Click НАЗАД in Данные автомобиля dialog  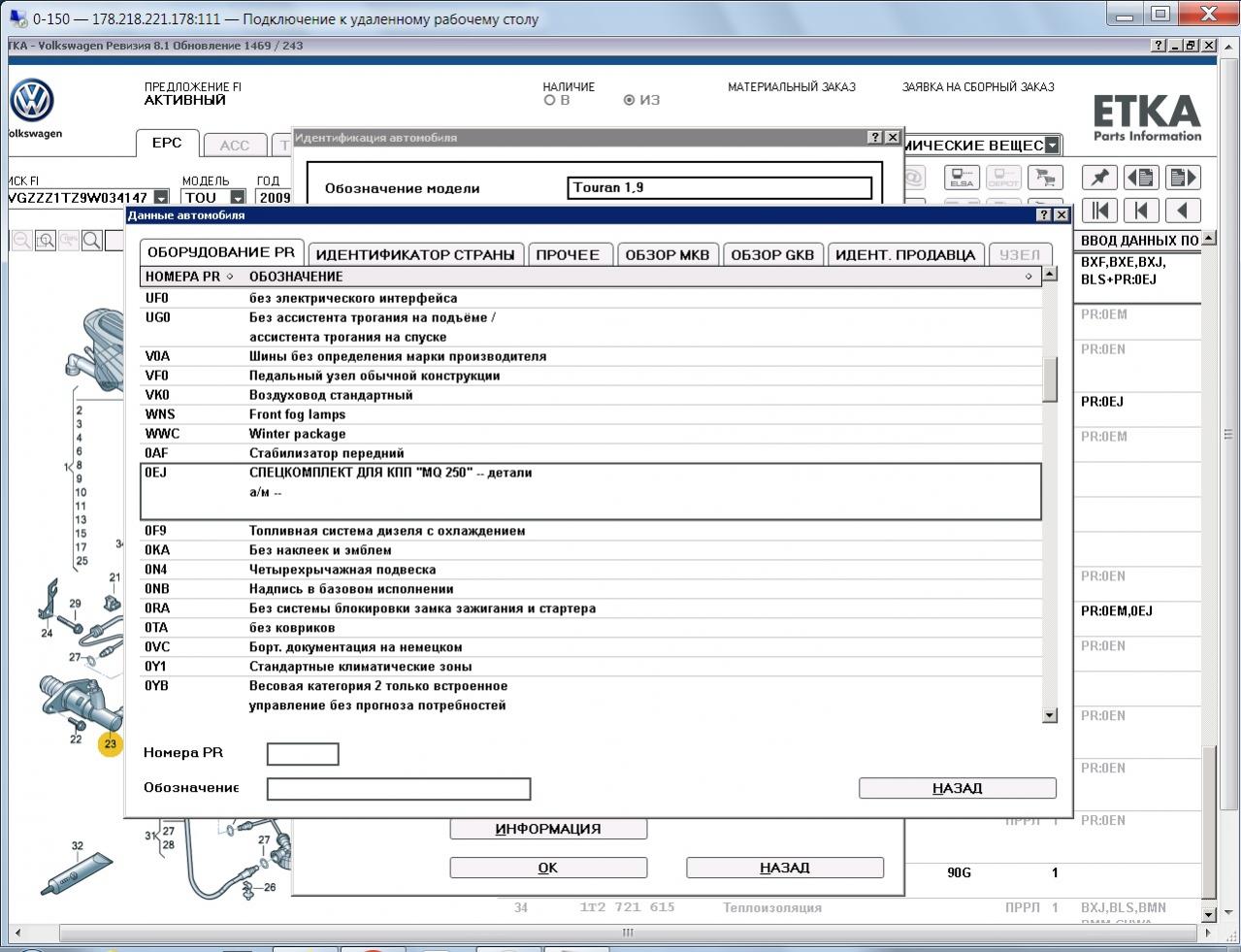coord(958,788)
